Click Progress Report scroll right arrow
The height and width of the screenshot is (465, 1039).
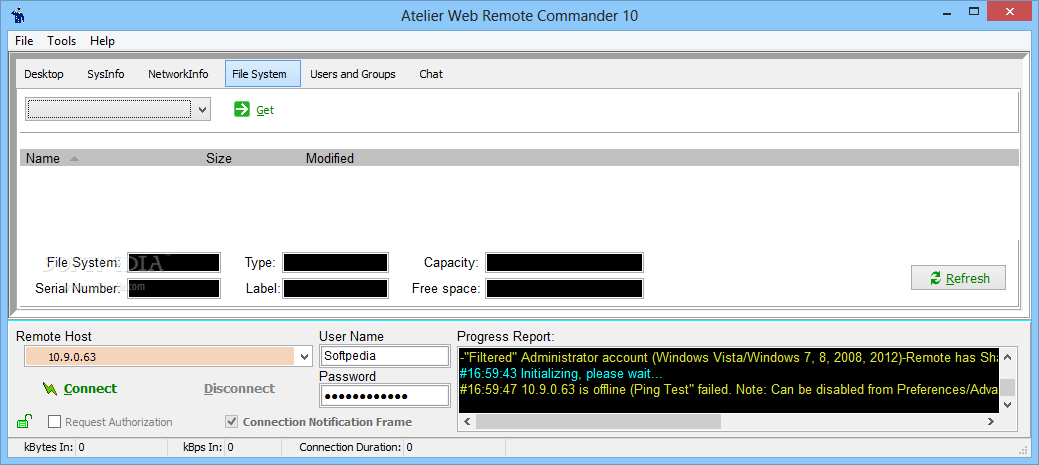[991, 421]
